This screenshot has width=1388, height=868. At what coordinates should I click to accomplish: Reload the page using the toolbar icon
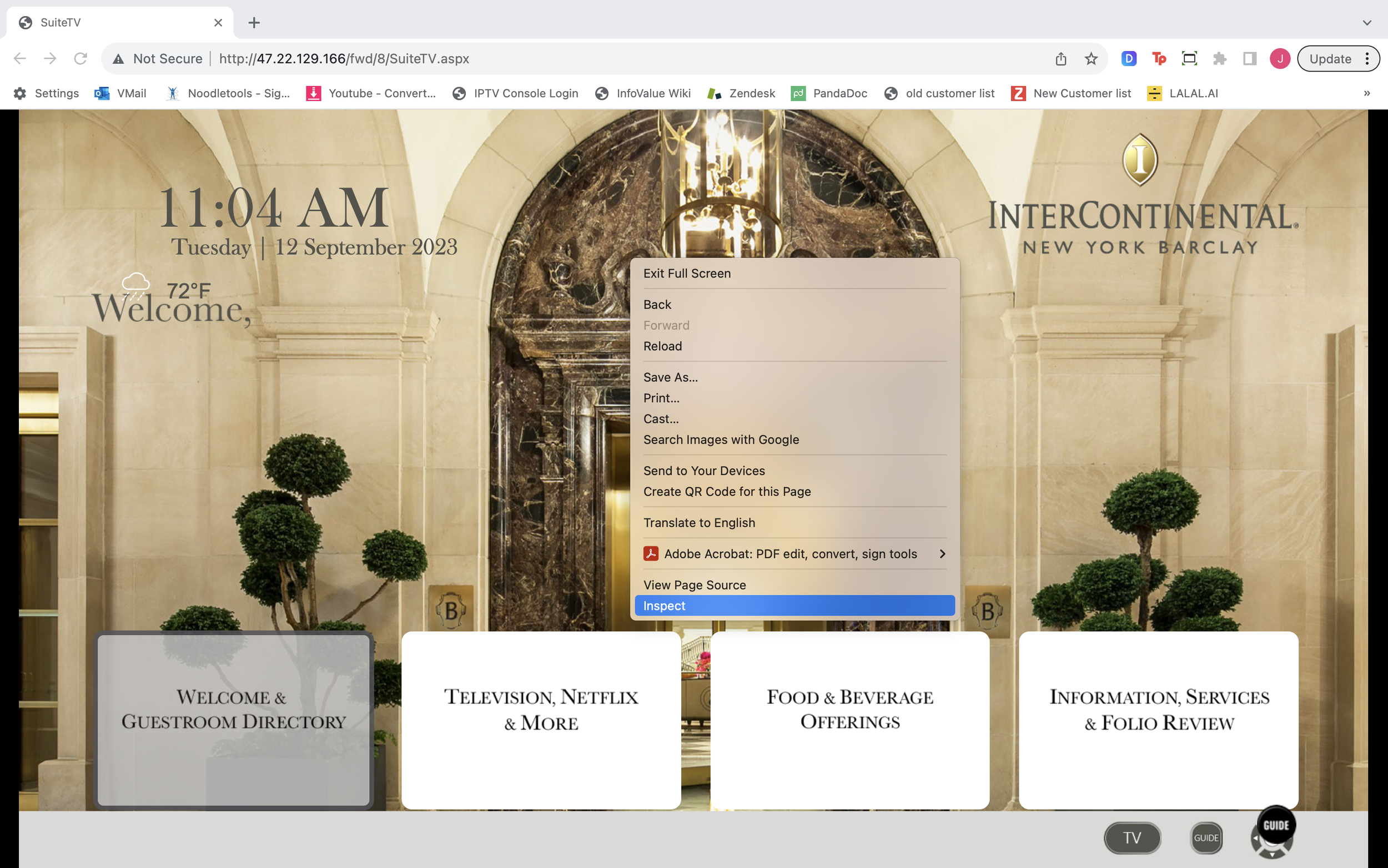pos(81,59)
